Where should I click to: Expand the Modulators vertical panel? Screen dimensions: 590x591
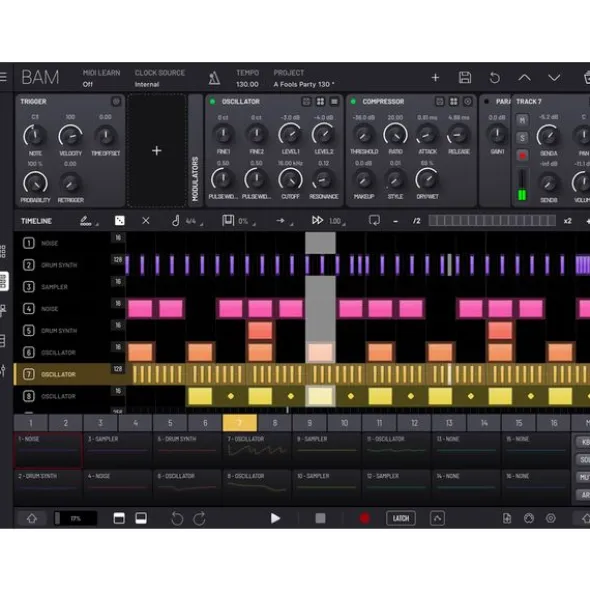tap(195, 150)
